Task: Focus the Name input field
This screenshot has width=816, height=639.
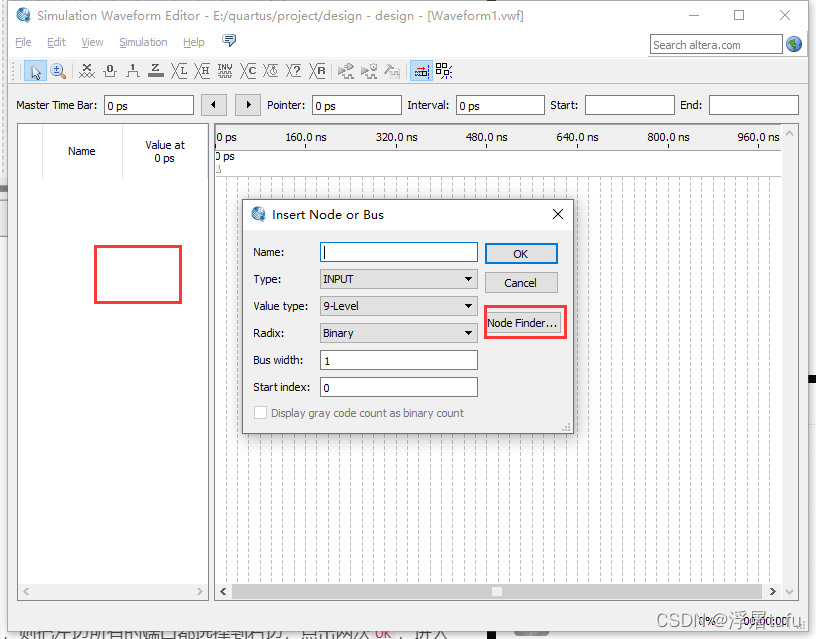Action: coord(399,252)
